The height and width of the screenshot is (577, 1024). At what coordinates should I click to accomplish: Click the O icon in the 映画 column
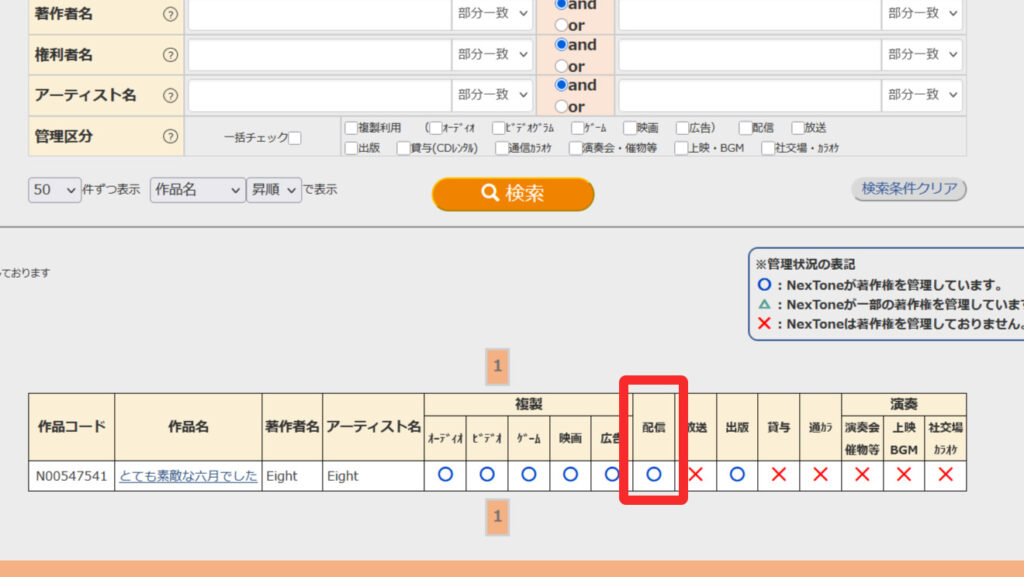[570, 476]
